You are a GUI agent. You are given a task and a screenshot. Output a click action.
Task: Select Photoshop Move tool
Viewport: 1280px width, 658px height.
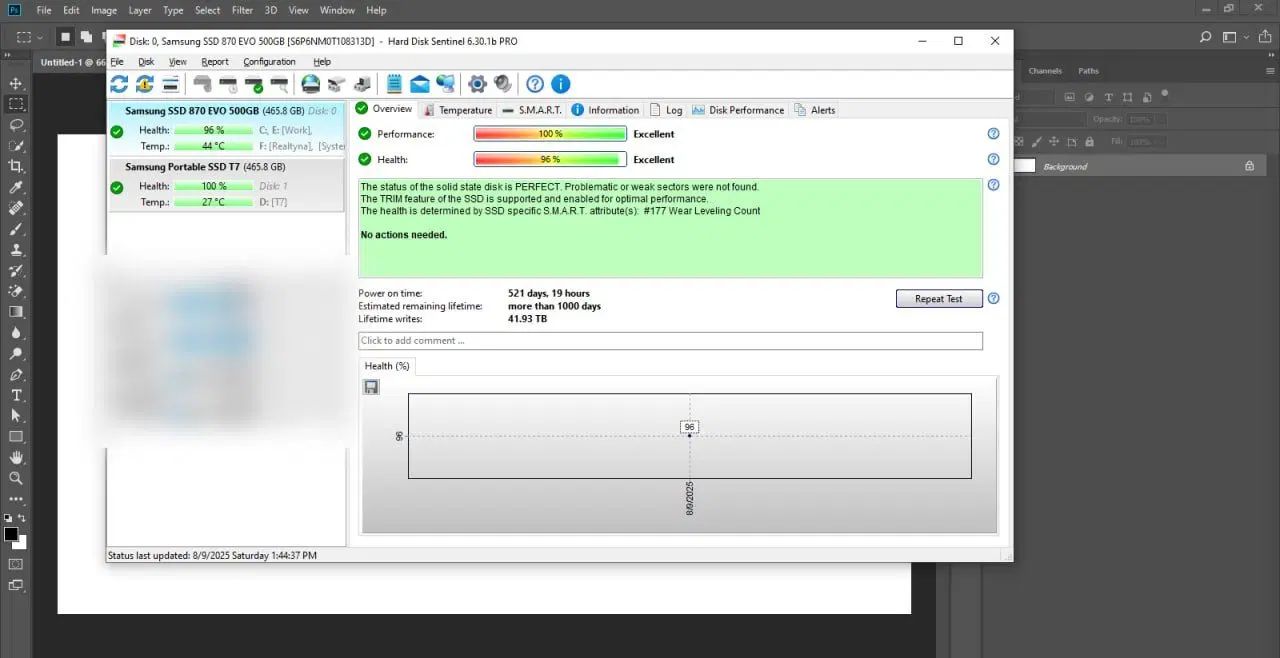coord(16,83)
